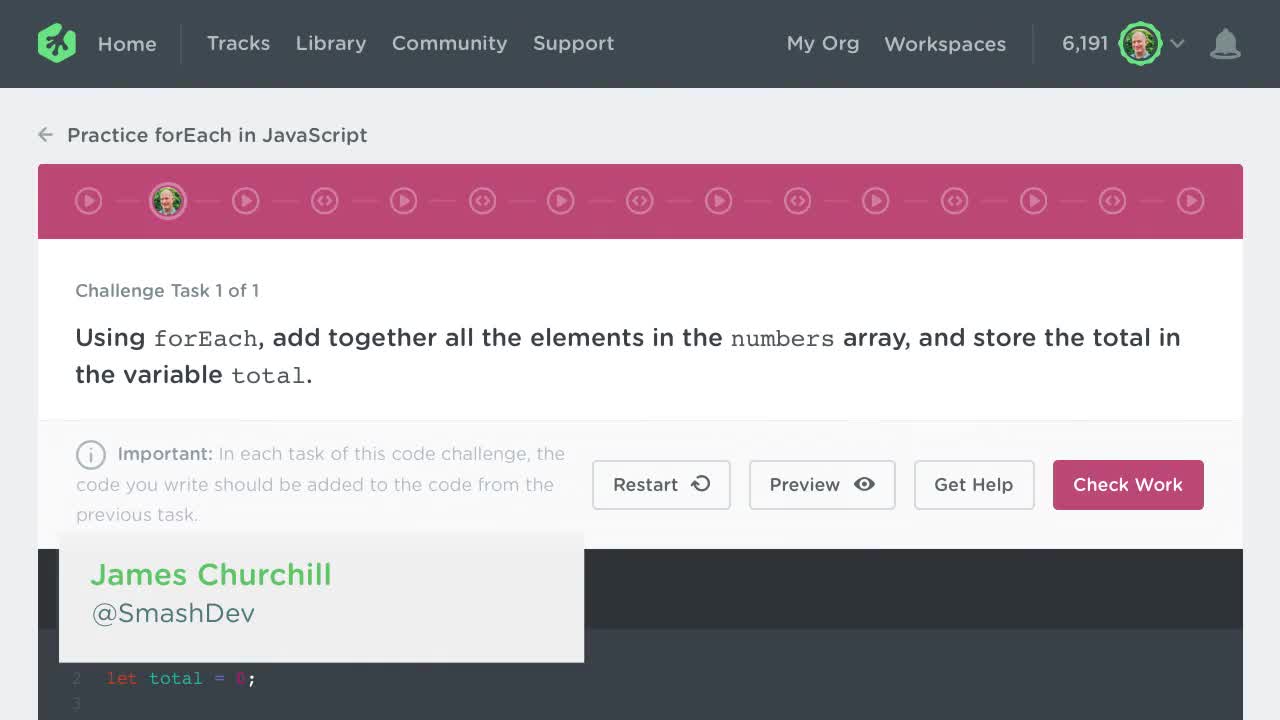This screenshot has width=1280, height=720.
Task: Click a code challenge icon in the progress bar
Action: (325, 200)
